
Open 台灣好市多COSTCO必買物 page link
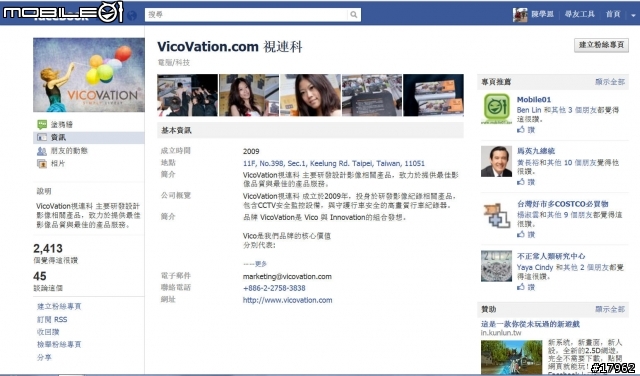coord(563,204)
